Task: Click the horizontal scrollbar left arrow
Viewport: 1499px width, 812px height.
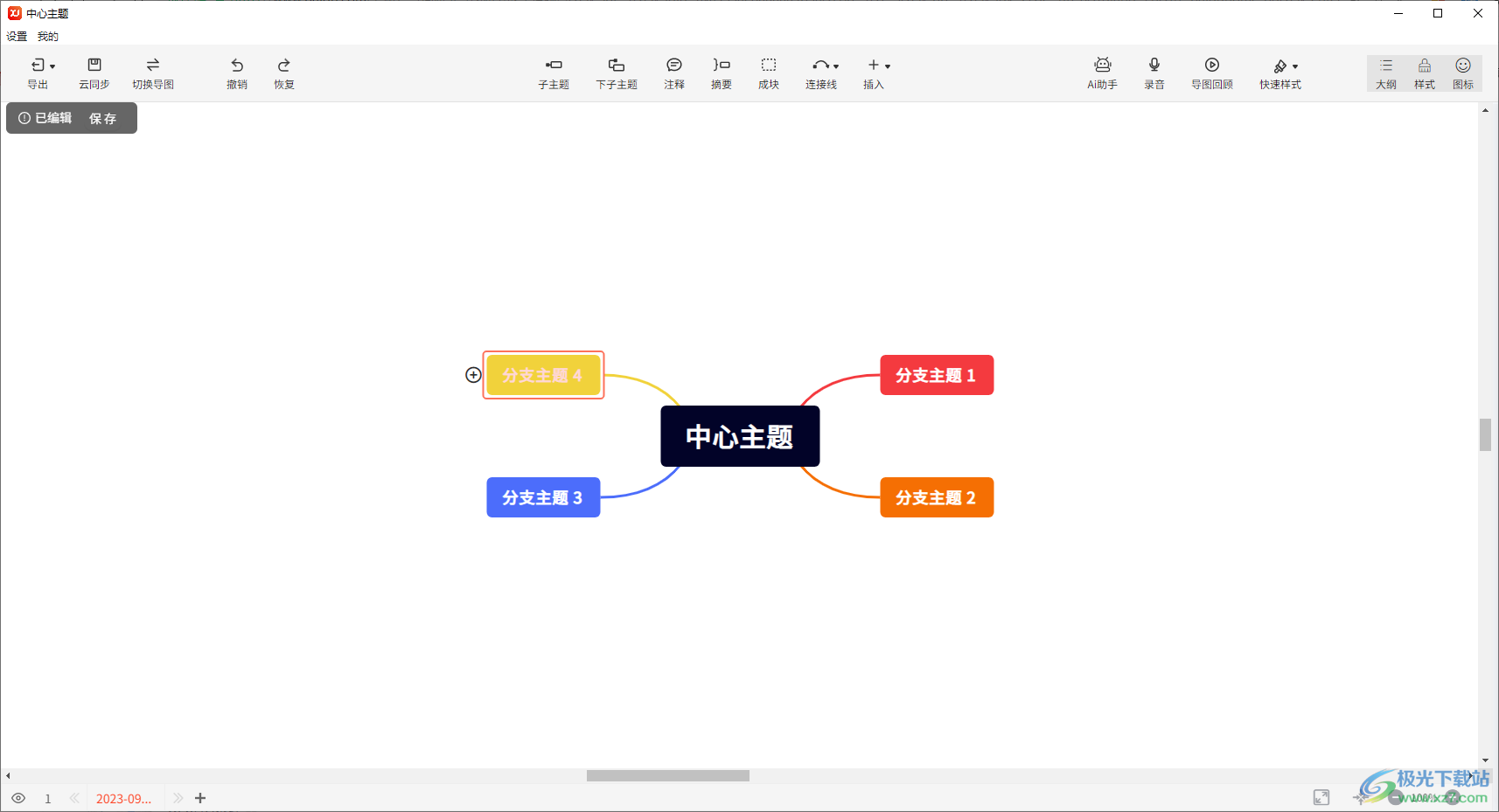Action: (8, 775)
